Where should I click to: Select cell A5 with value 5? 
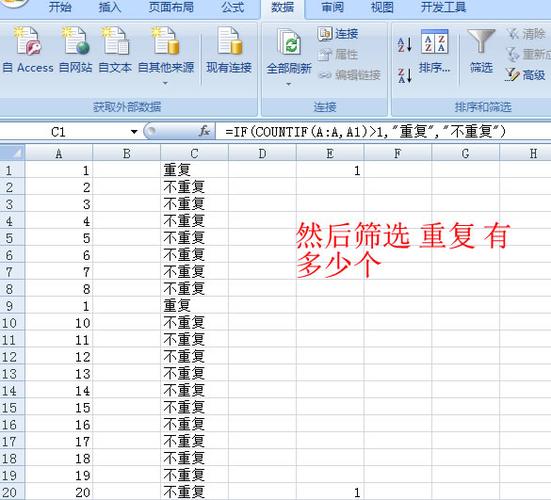[x=59, y=238]
